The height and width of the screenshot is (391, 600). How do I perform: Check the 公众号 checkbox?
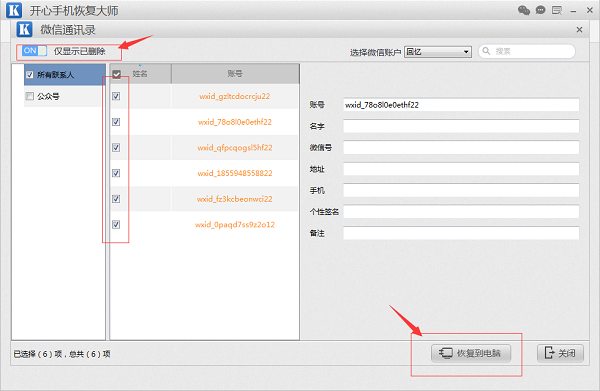click(29, 96)
